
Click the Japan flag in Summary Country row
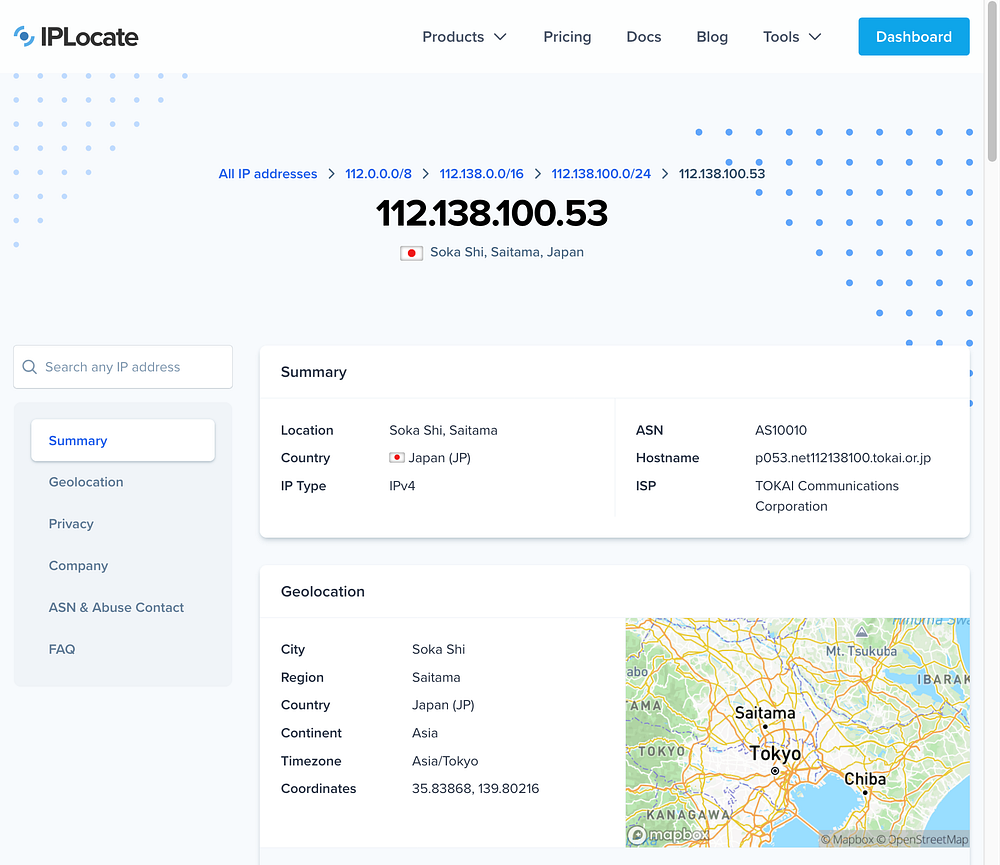[397, 457]
